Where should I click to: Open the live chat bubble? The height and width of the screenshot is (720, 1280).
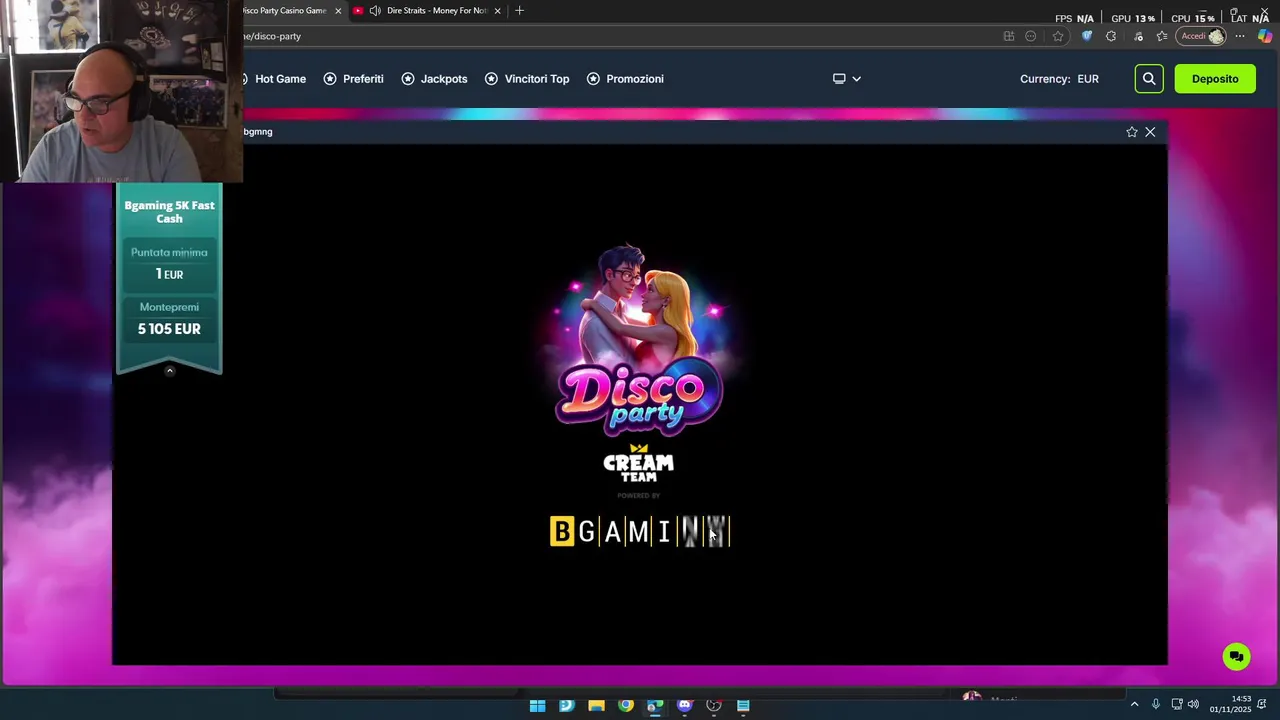tap(1236, 657)
